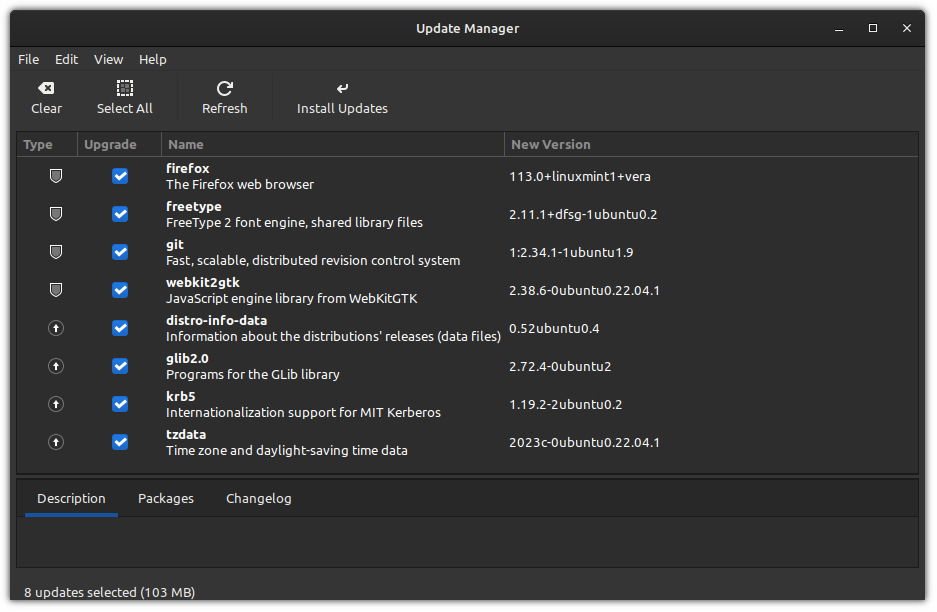Click version 2.38.6-0ubuntu0.22.04.1

coord(584,290)
